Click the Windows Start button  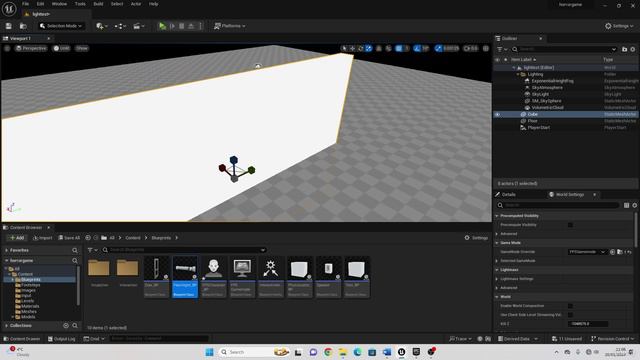[x=209, y=352]
